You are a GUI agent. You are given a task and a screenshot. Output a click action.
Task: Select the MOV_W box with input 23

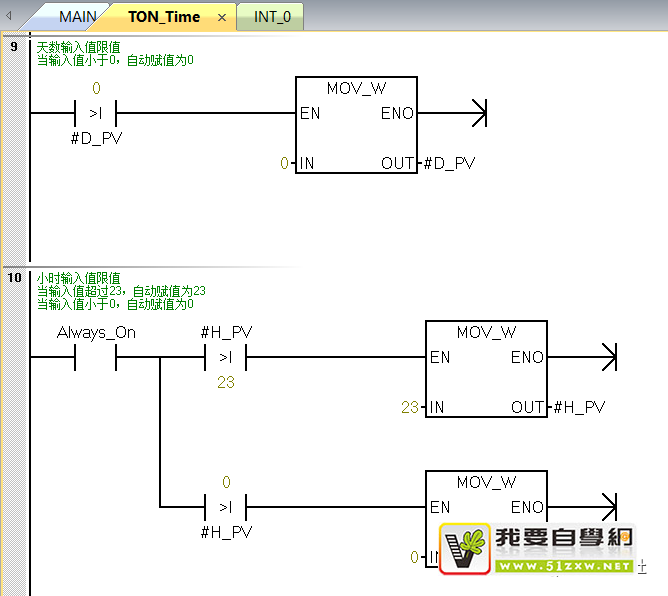(x=485, y=368)
